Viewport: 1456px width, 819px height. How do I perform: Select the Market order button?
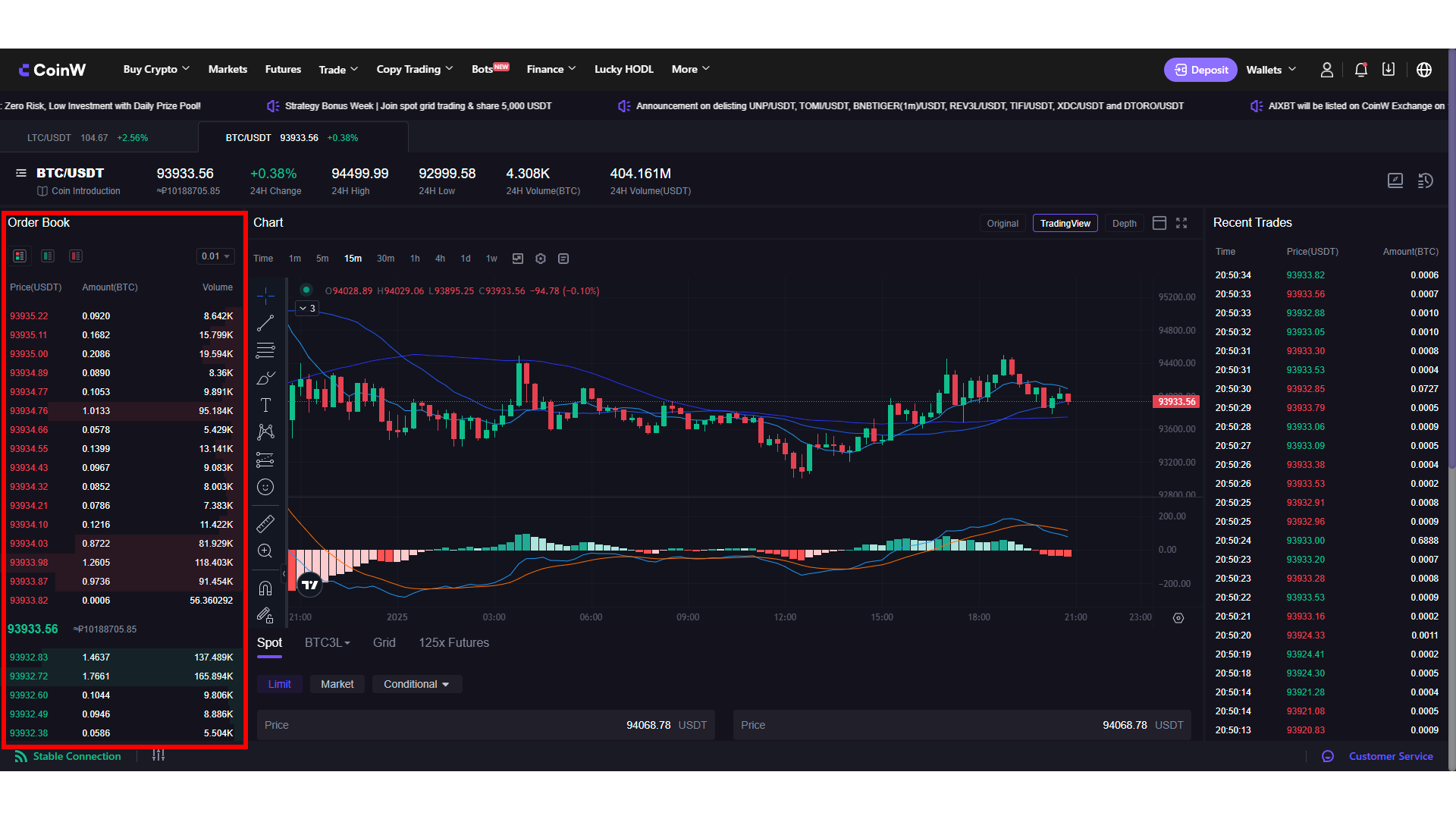tap(337, 684)
